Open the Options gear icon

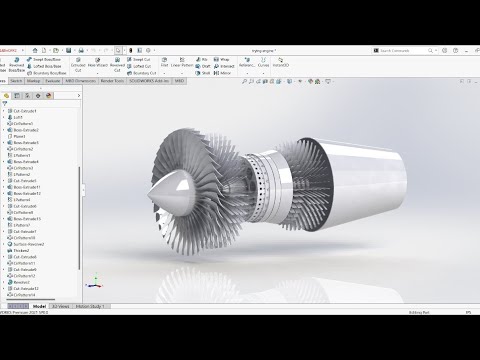click(148, 50)
